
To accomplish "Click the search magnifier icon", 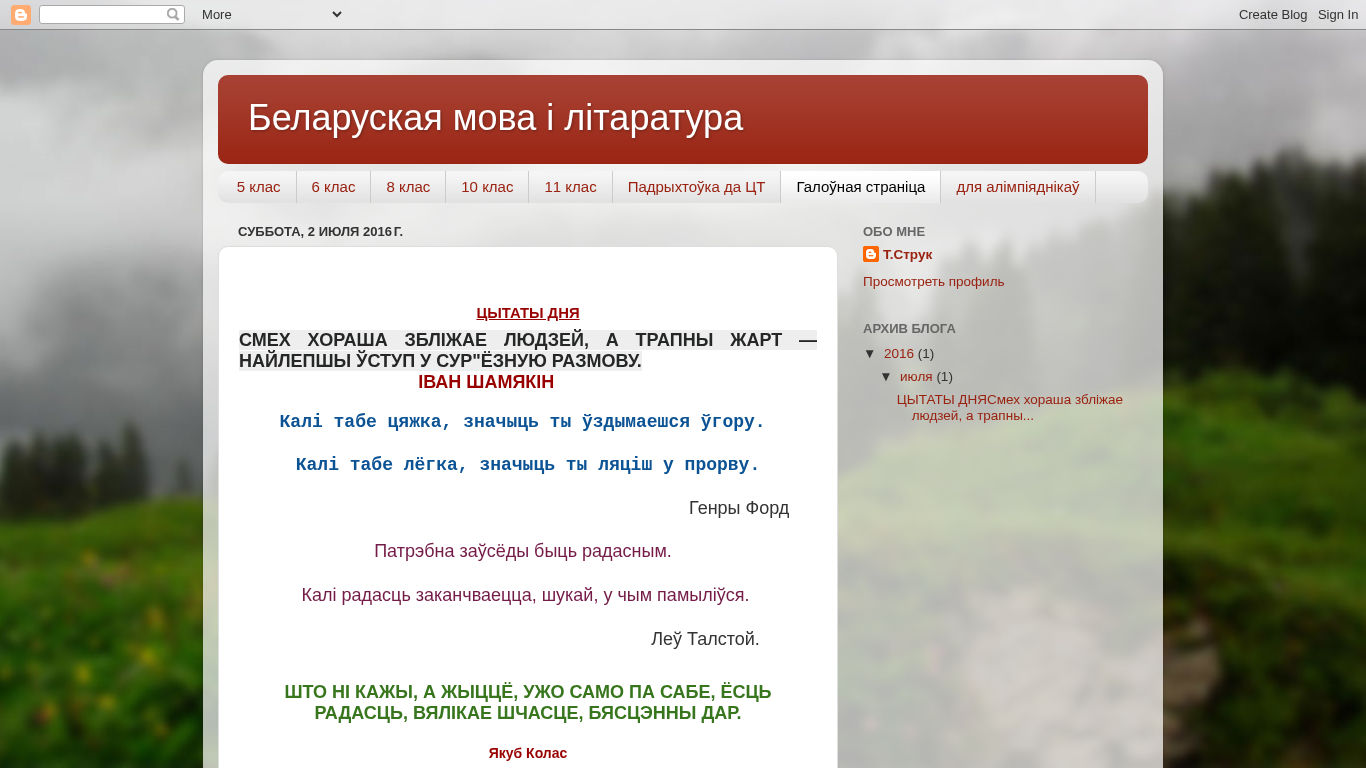I will [x=173, y=15].
